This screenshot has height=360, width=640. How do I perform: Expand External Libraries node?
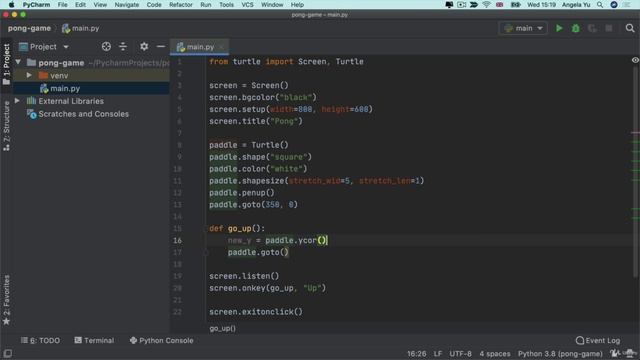tap(17, 101)
